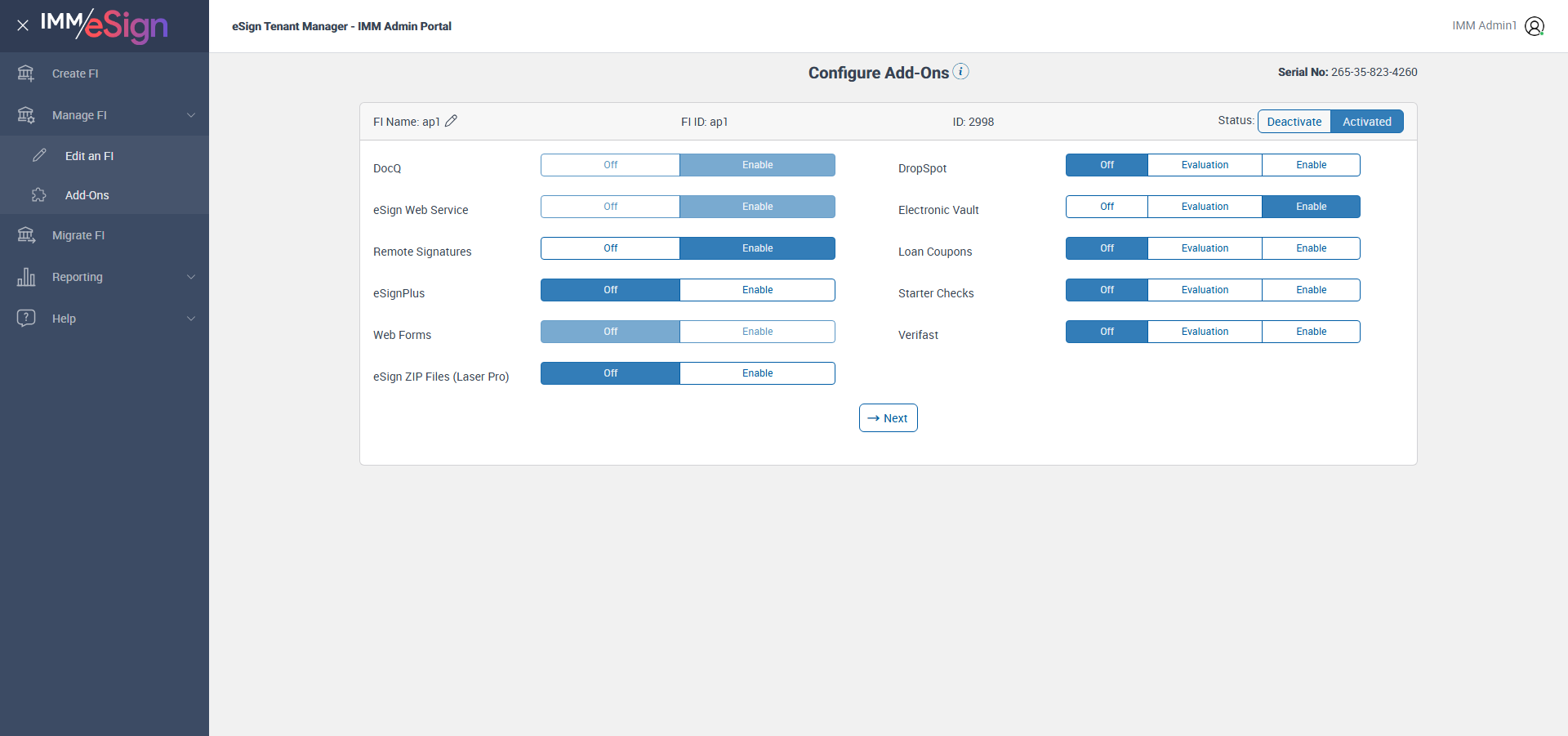Click the eSign Tenant Manager portal title
1568x736 pixels.
(341, 26)
